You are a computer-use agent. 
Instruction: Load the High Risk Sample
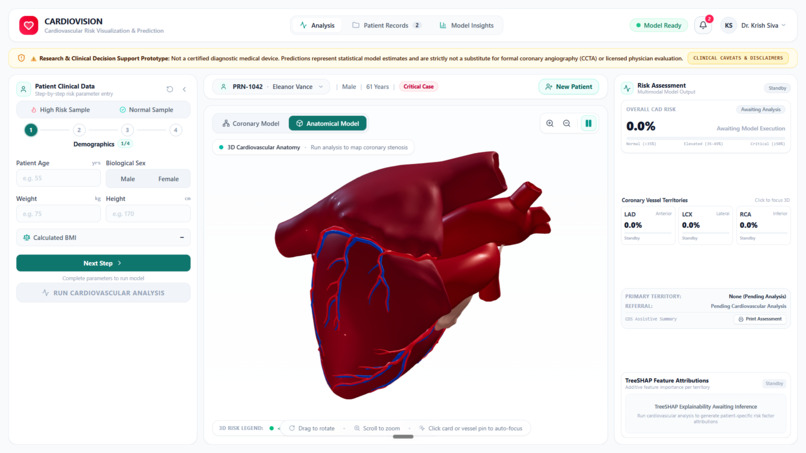(60, 110)
